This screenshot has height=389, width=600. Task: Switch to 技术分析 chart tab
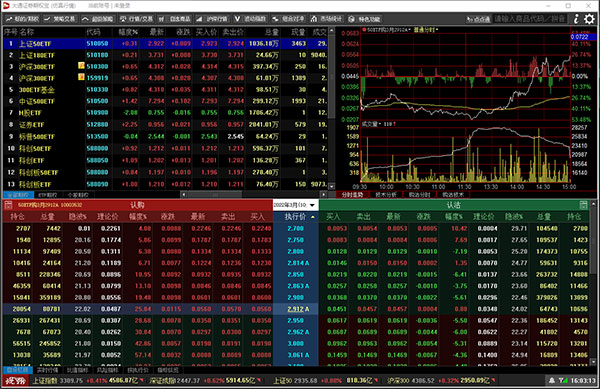[x=386, y=195]
